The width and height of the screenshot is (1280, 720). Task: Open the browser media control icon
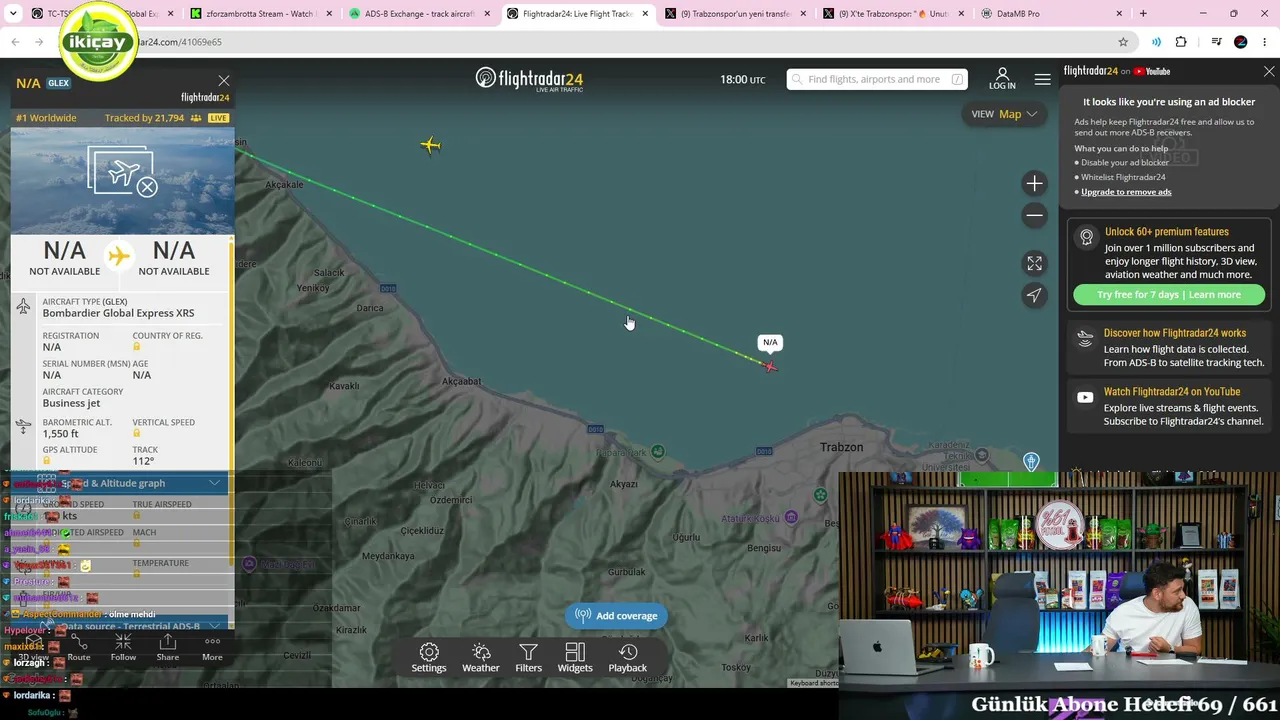click(x=1216, y=42)
